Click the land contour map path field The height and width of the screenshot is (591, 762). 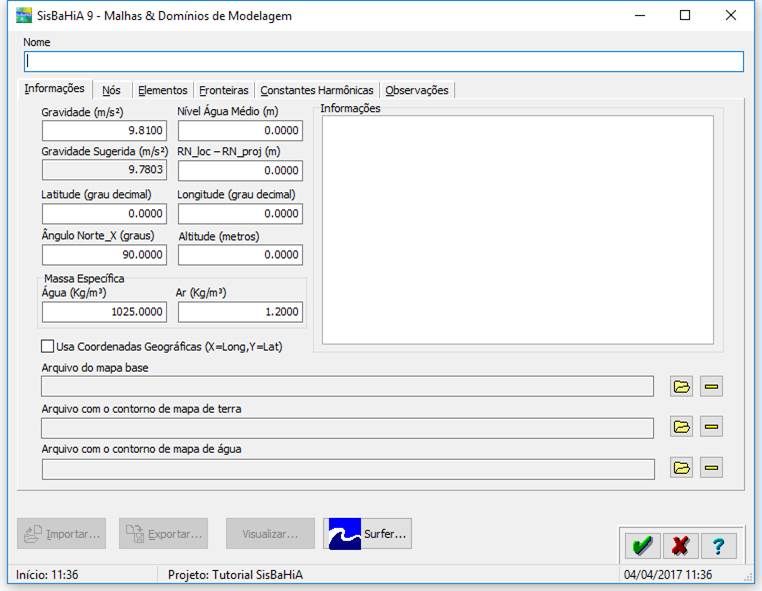[x=347, y=428]
